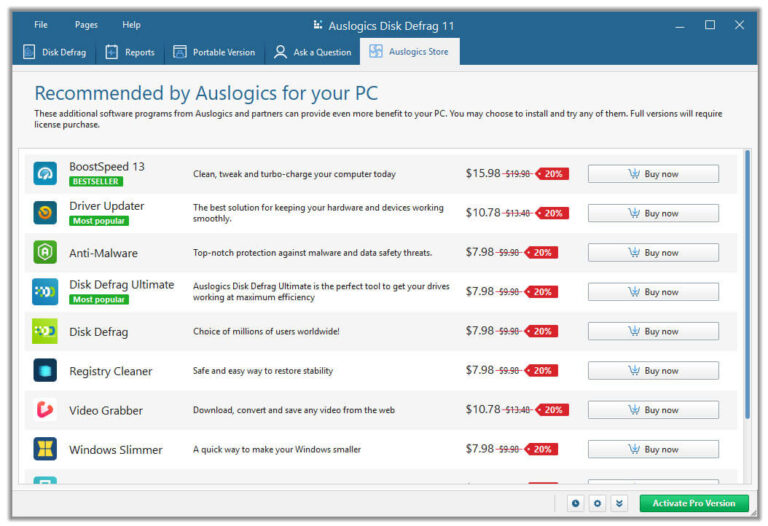Image resolution: width=768 pixels, height=526 pixels.
Task: Click 'A quick way to make your Windows smaller'
Action: pyautogui.click(x=277, y=449)
